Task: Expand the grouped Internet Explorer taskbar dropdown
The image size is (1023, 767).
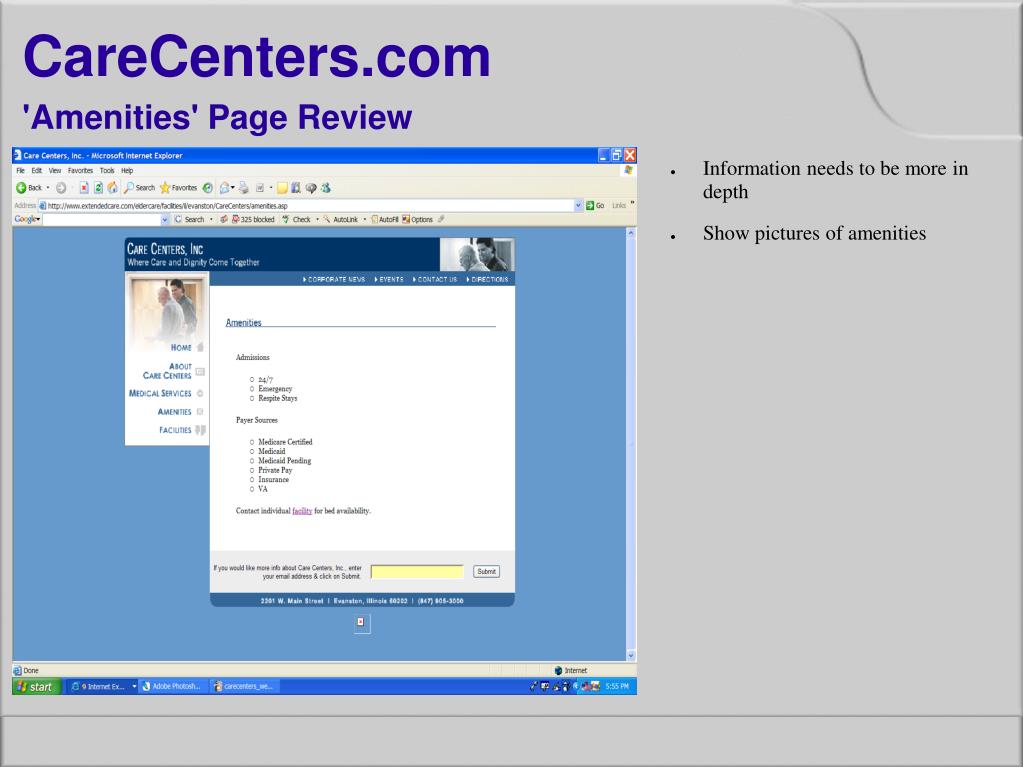Action: (x=134, y=686)
